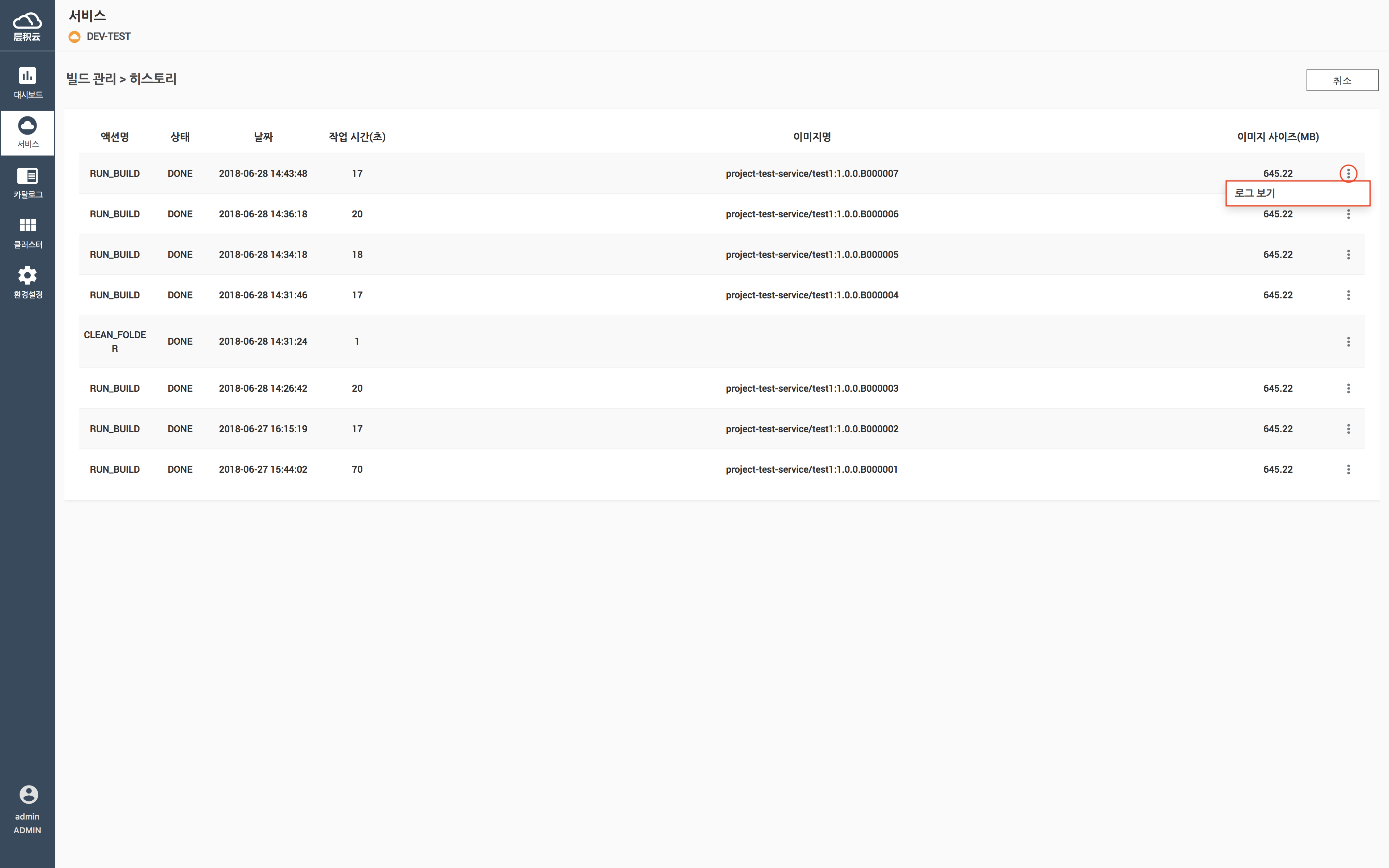The image size is (1389, 868).
Task: Open the more menu for build B000004
Action: 1348,295
